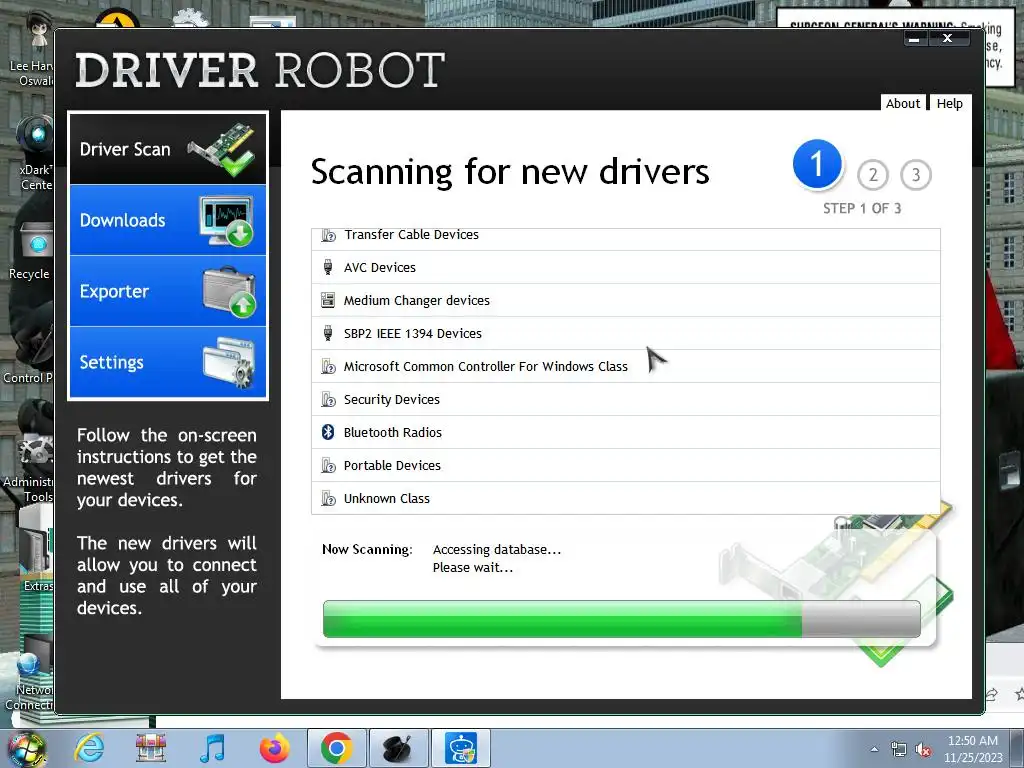
Task: Open the Exporter section
Action: [x=168, y=291]
